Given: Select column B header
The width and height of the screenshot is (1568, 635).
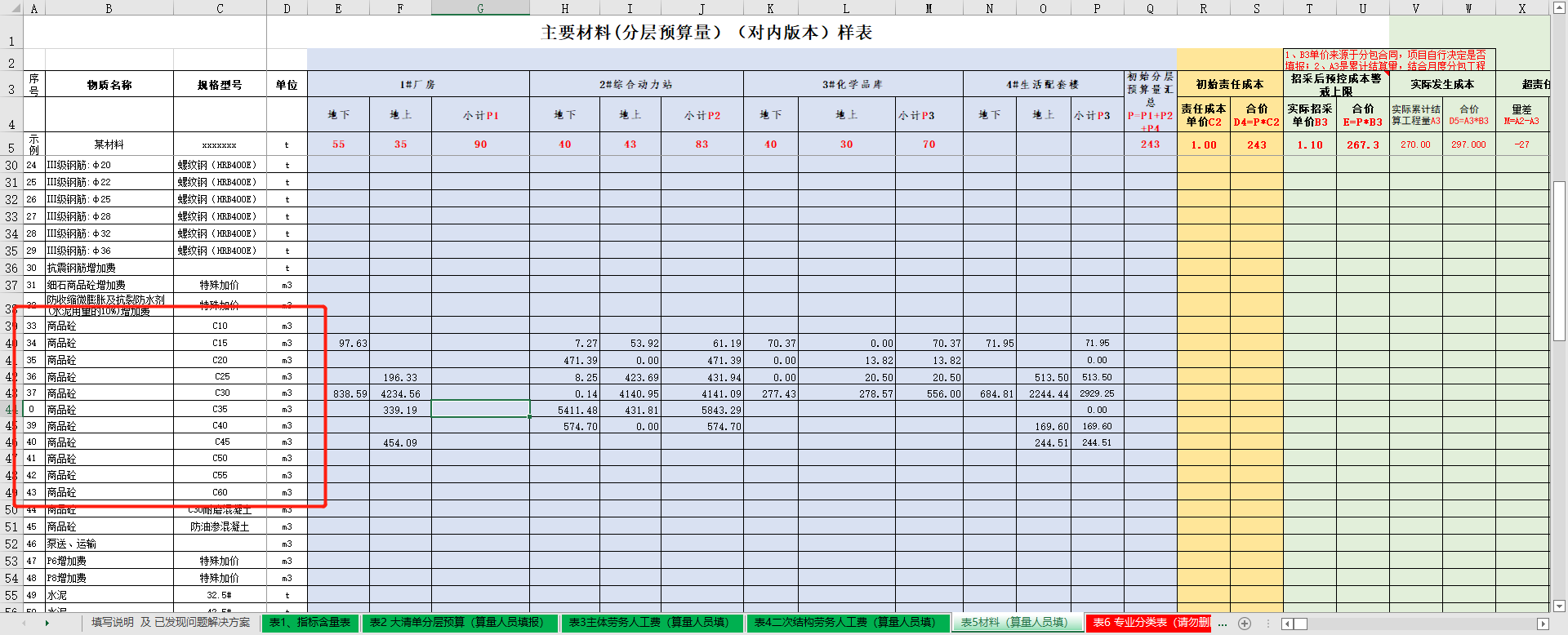Looking at the screenshot, I should click(109, 8).
